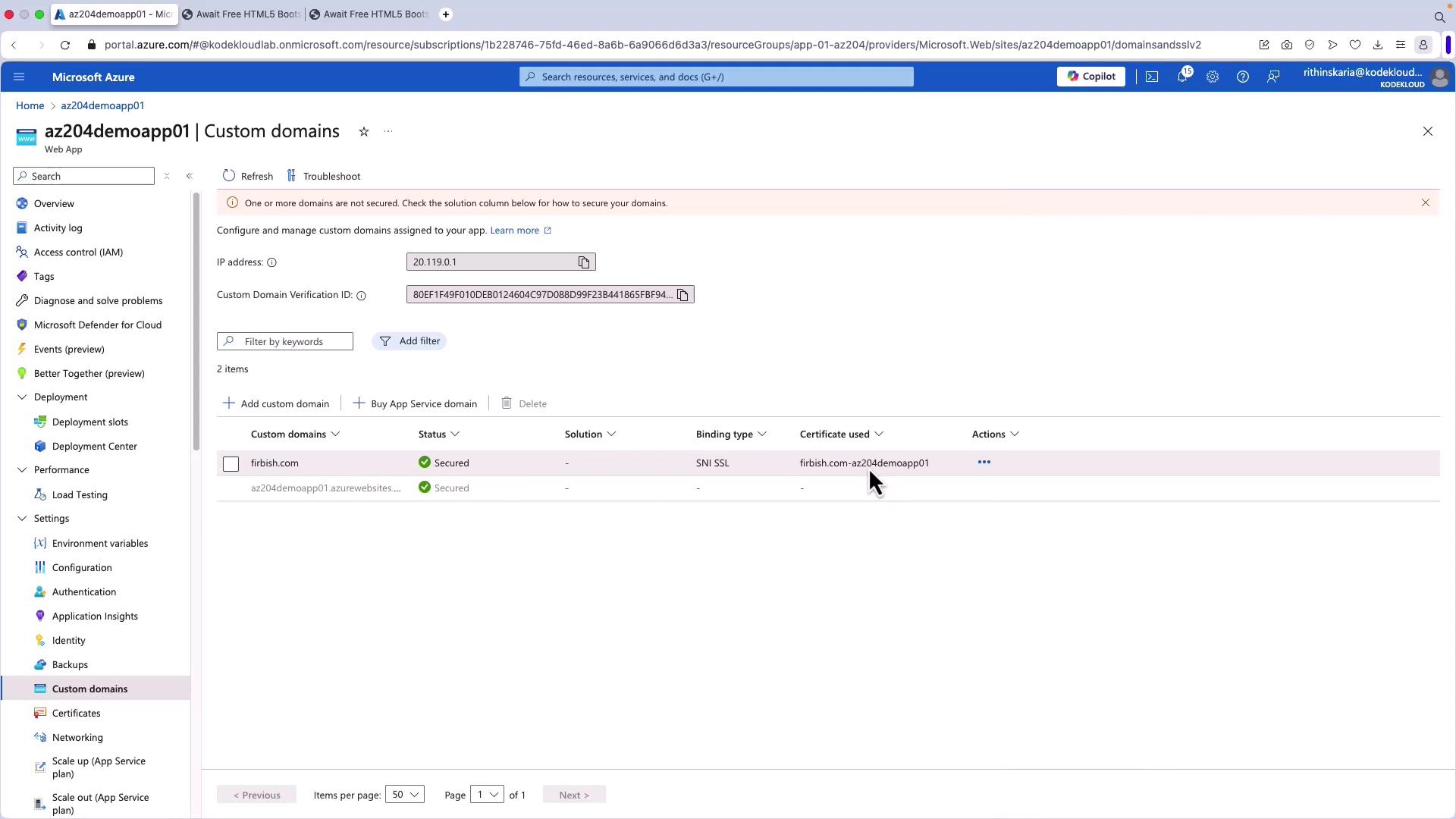The height and width of the screenshot is (819, 1456).
Task: Open portal settings gear
Action: point(1213,77)
